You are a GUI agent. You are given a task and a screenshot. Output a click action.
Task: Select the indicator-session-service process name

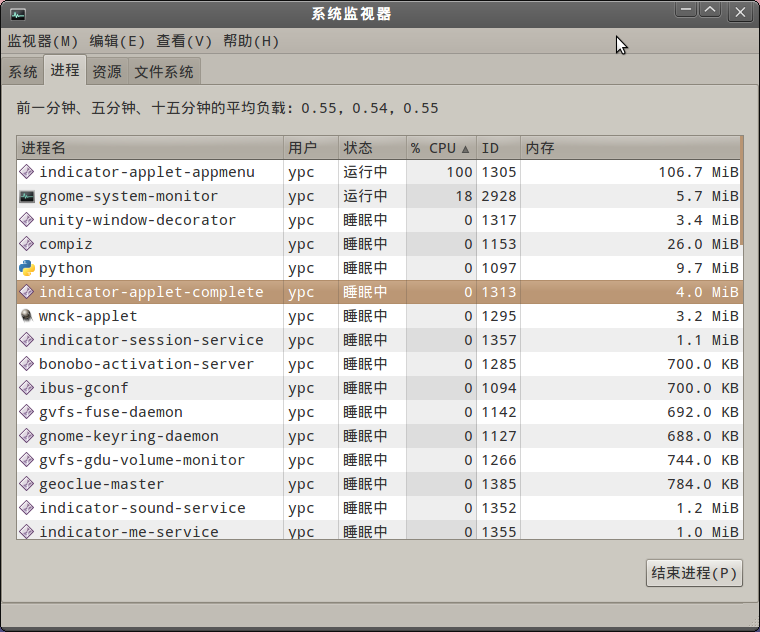pyautogui.click(x=151, y=340)
